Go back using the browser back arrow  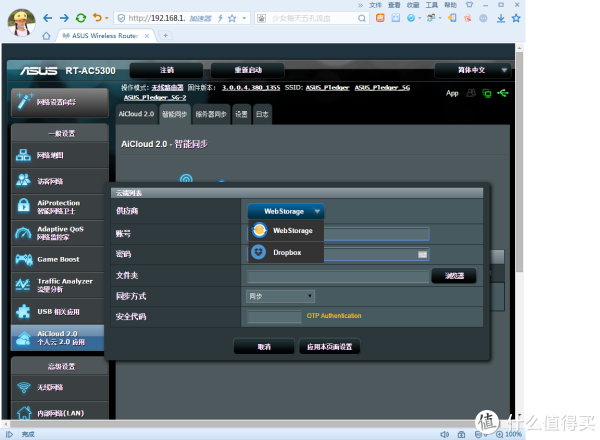pos(47,18)
